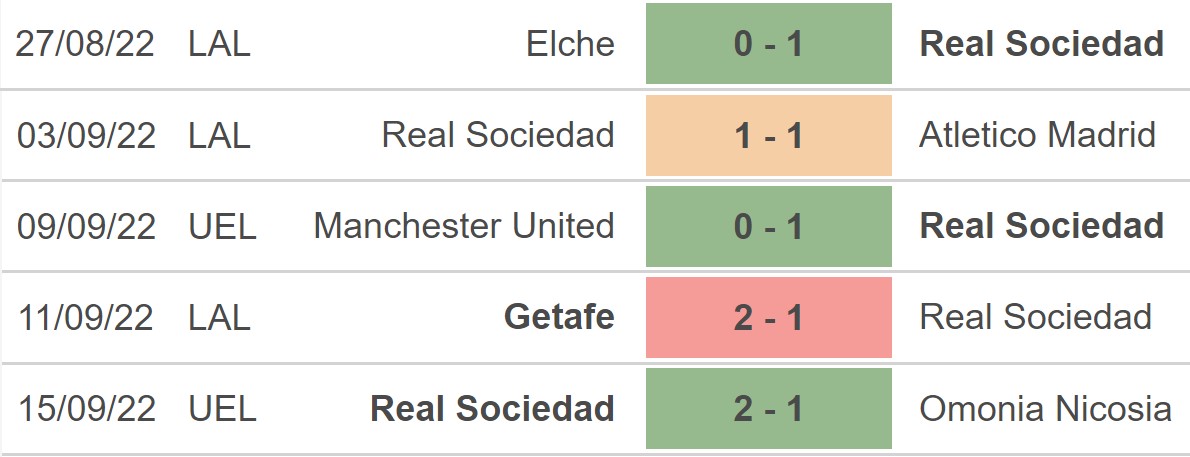Click bold Real Sociedad facing Omonia Nicosia

click(492, 408)
